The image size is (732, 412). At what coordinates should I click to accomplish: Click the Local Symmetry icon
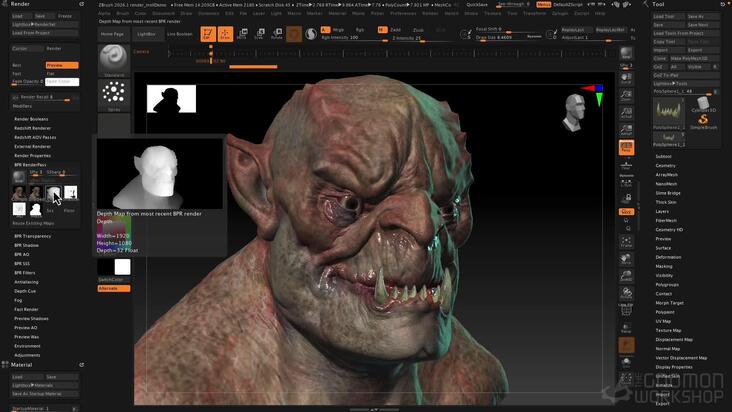(626, 182)
